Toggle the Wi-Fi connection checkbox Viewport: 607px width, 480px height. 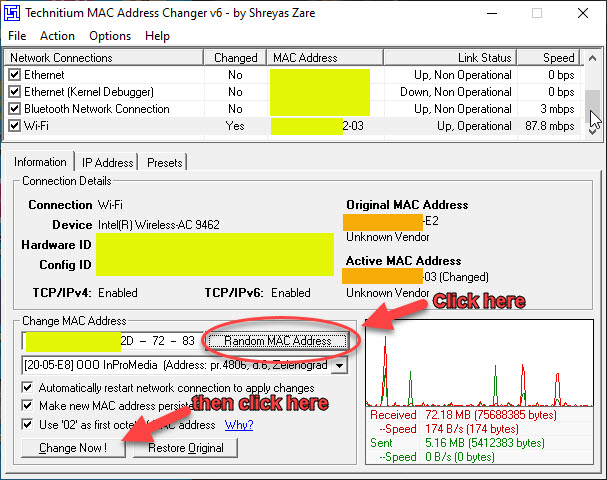tap(14, 126)
